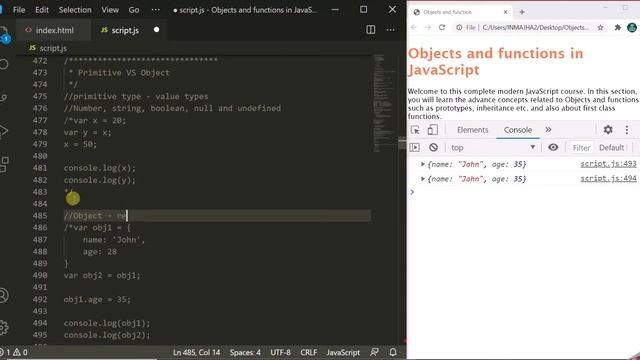Image resolution: width=640 pixels, height=360 pixels.
Task: Clear the console output
Action: tap(433, 147)
